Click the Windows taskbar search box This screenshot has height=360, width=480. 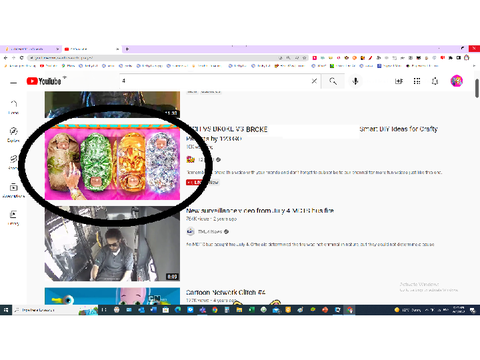coord(55,310)
